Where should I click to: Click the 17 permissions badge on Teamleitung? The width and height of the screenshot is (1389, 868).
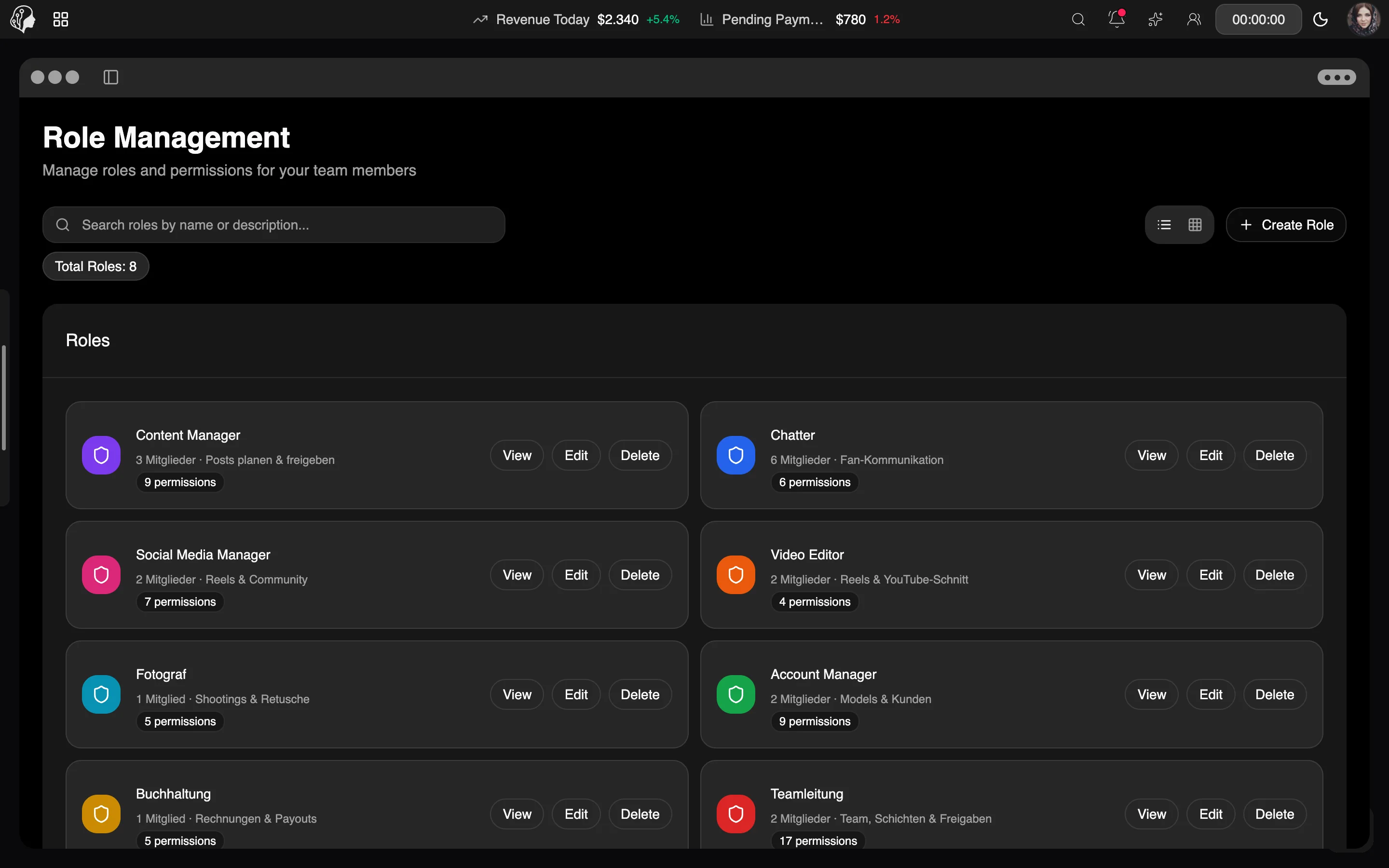coord(818,841)
